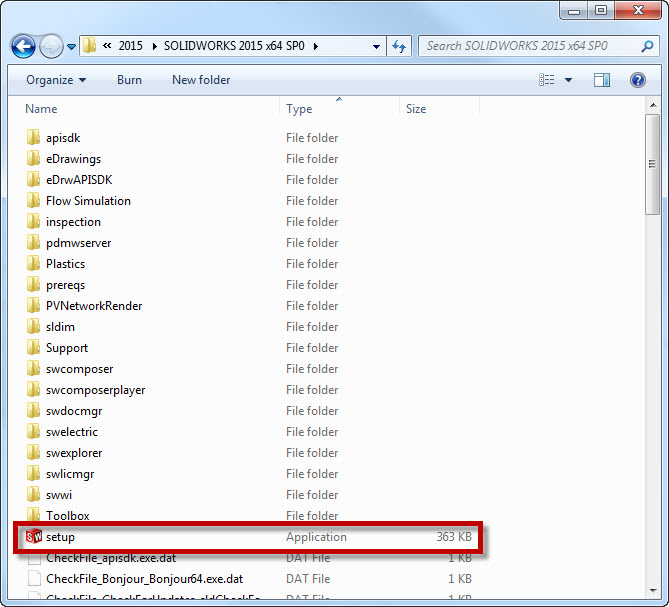Viewport: 669px width, 607px height.
Task: Click the Back navigation arrow button
Action: coord(23,46)
